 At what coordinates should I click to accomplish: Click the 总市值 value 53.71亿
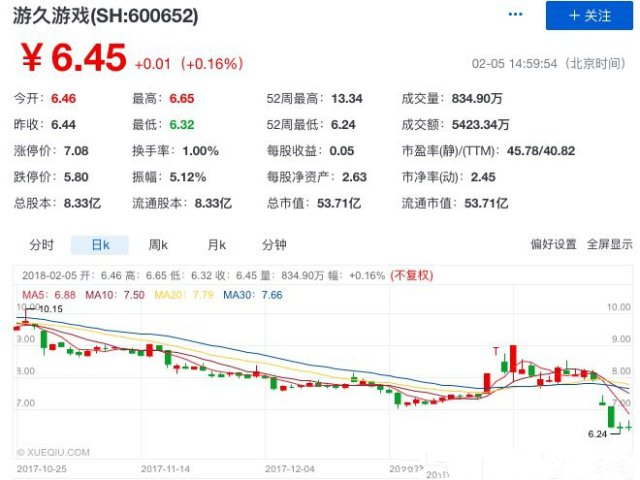(339, 203)
